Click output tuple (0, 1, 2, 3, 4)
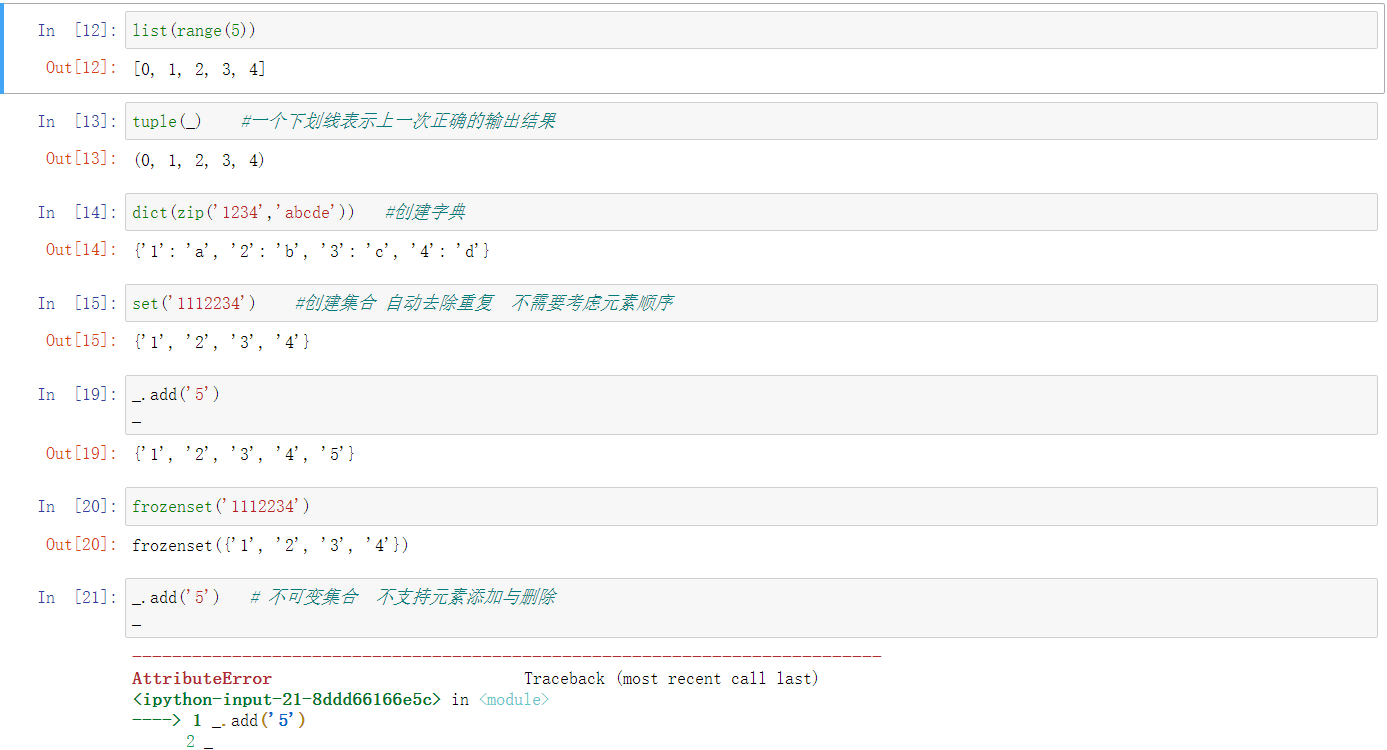The height and width of the screenshot is (750, 1387). (199, 160)
